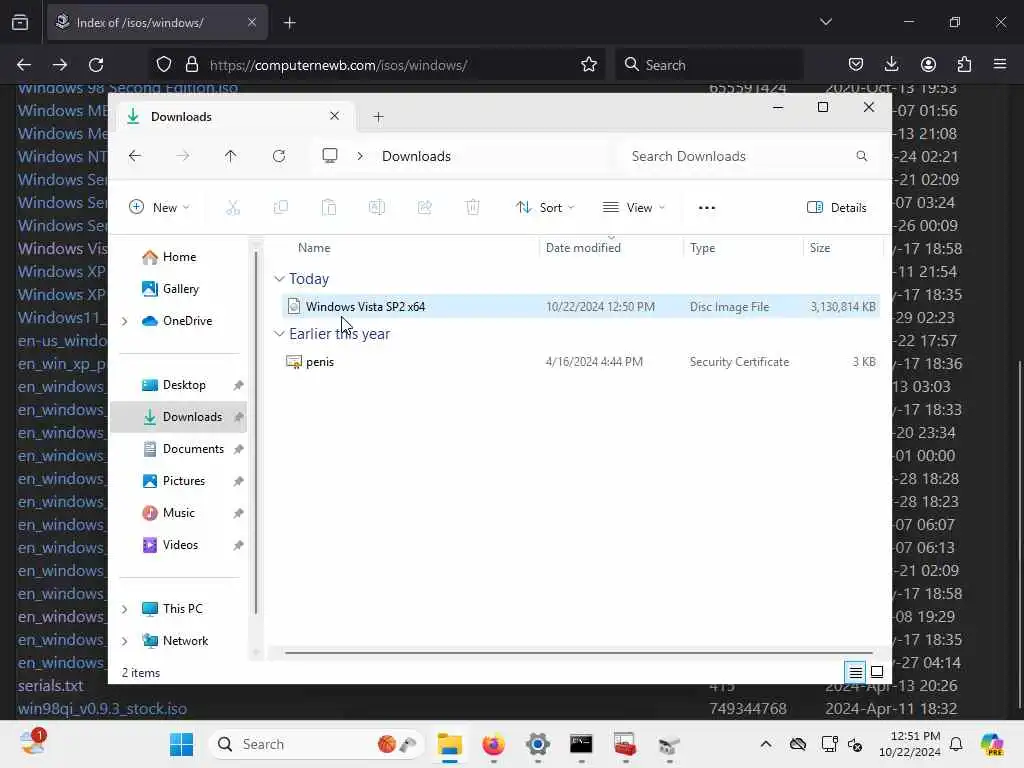This screenshot has height=768, width=1024.
Task: Select Windows Vista SP2 x64 file
Action: 581,306
